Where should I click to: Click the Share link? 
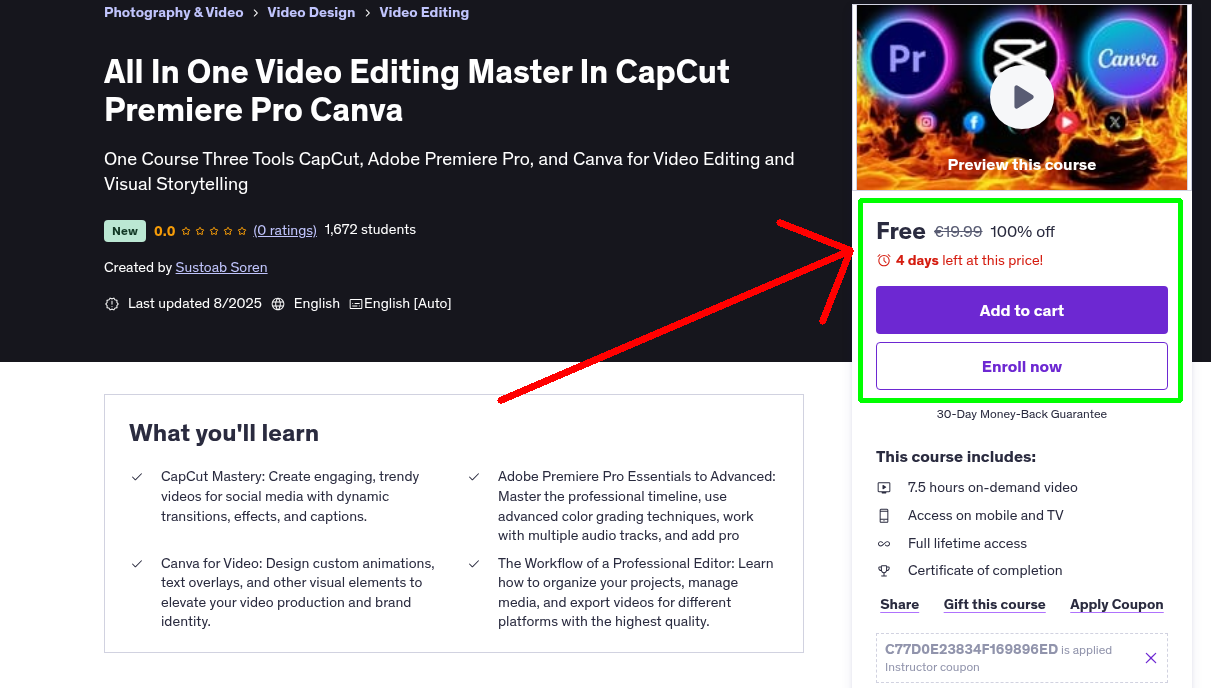tap(899, 604)
